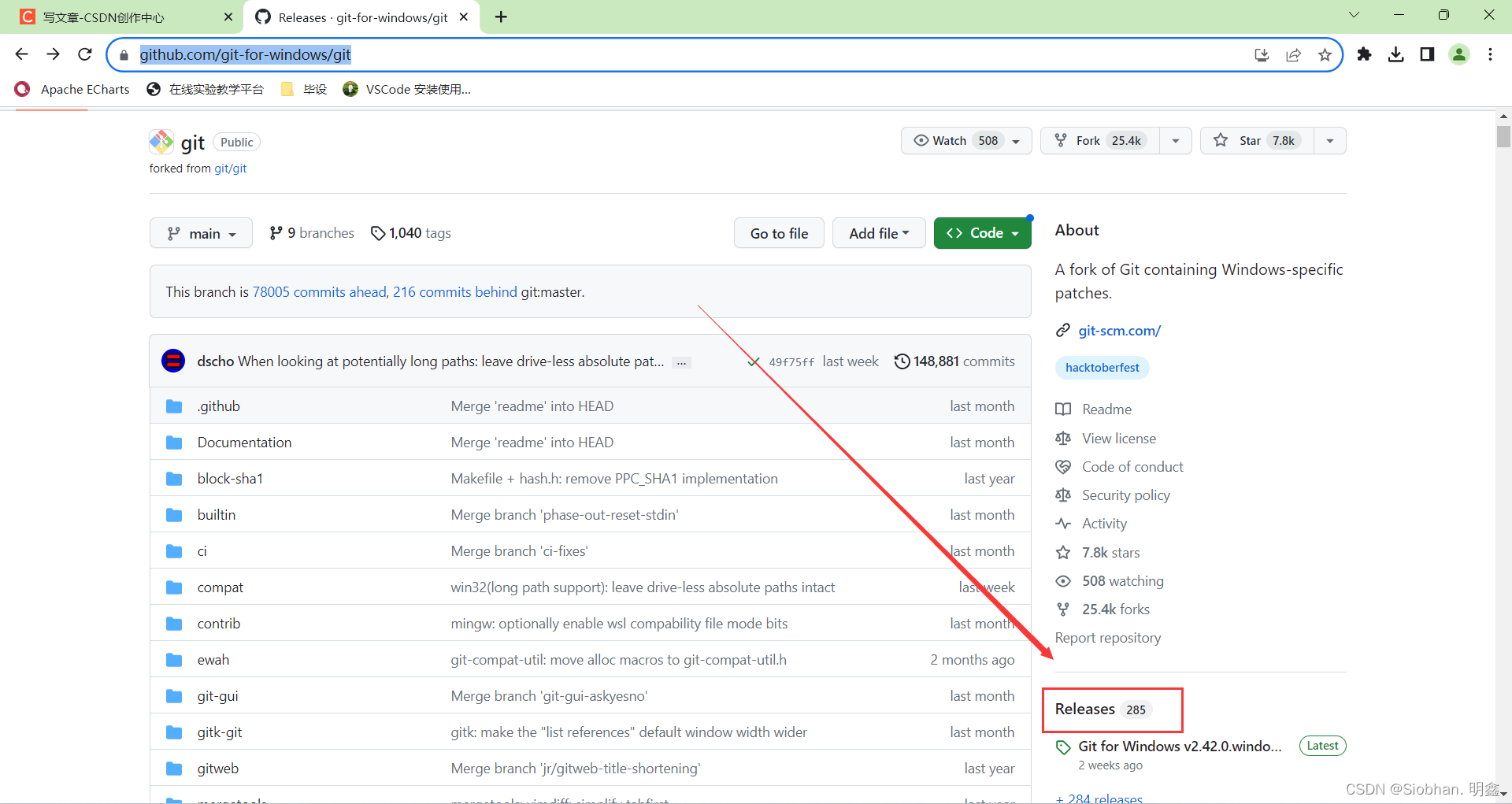Open the 毕设 bookmark folder
Screen dimensions: 1512x804
tap(304, 89)
